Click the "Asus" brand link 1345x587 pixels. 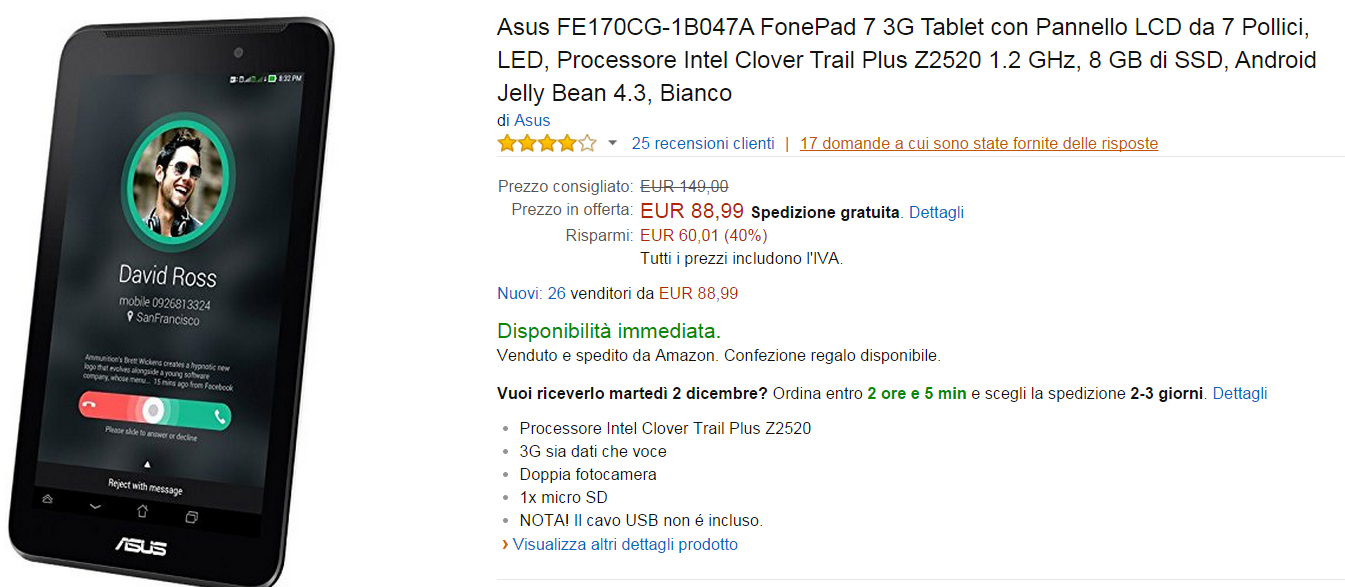[530, 120]
